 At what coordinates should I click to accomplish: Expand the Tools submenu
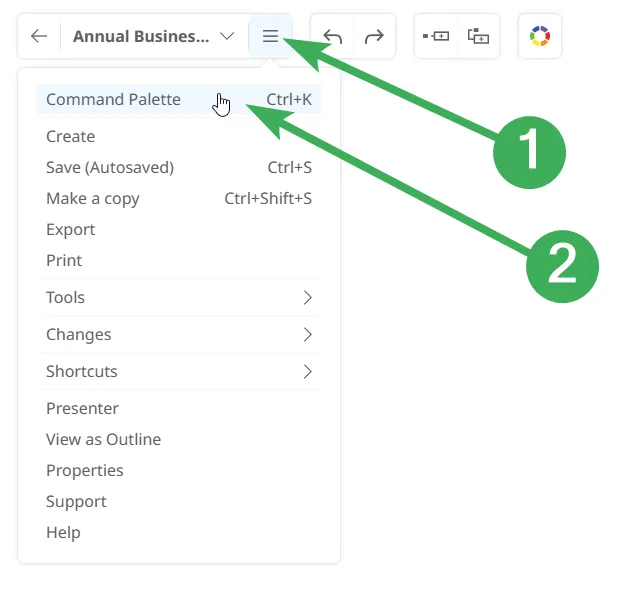(x=180, y=297)
